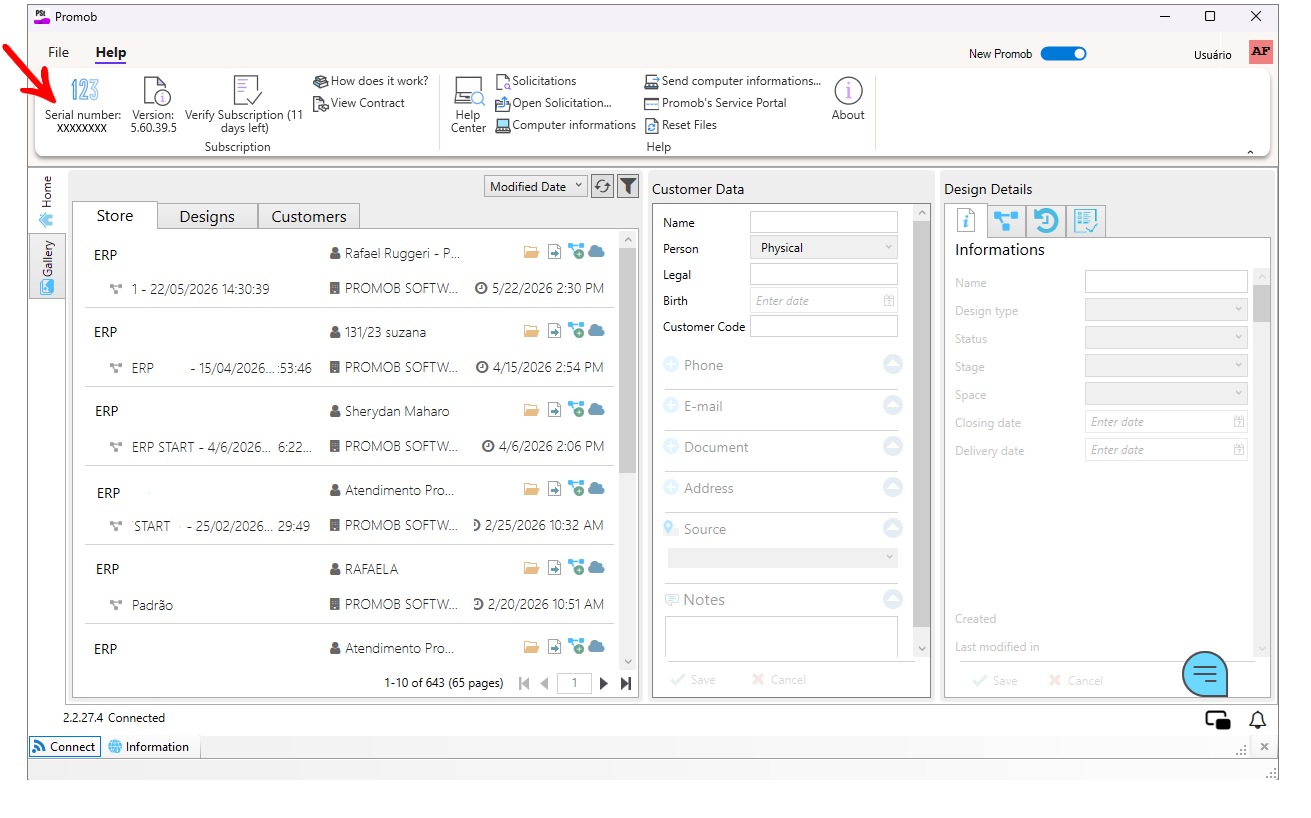Screen dimensions: 1311x818
Task: Open folder icon in Sherydan Maharo row
Action: click(x=532, y=410)
